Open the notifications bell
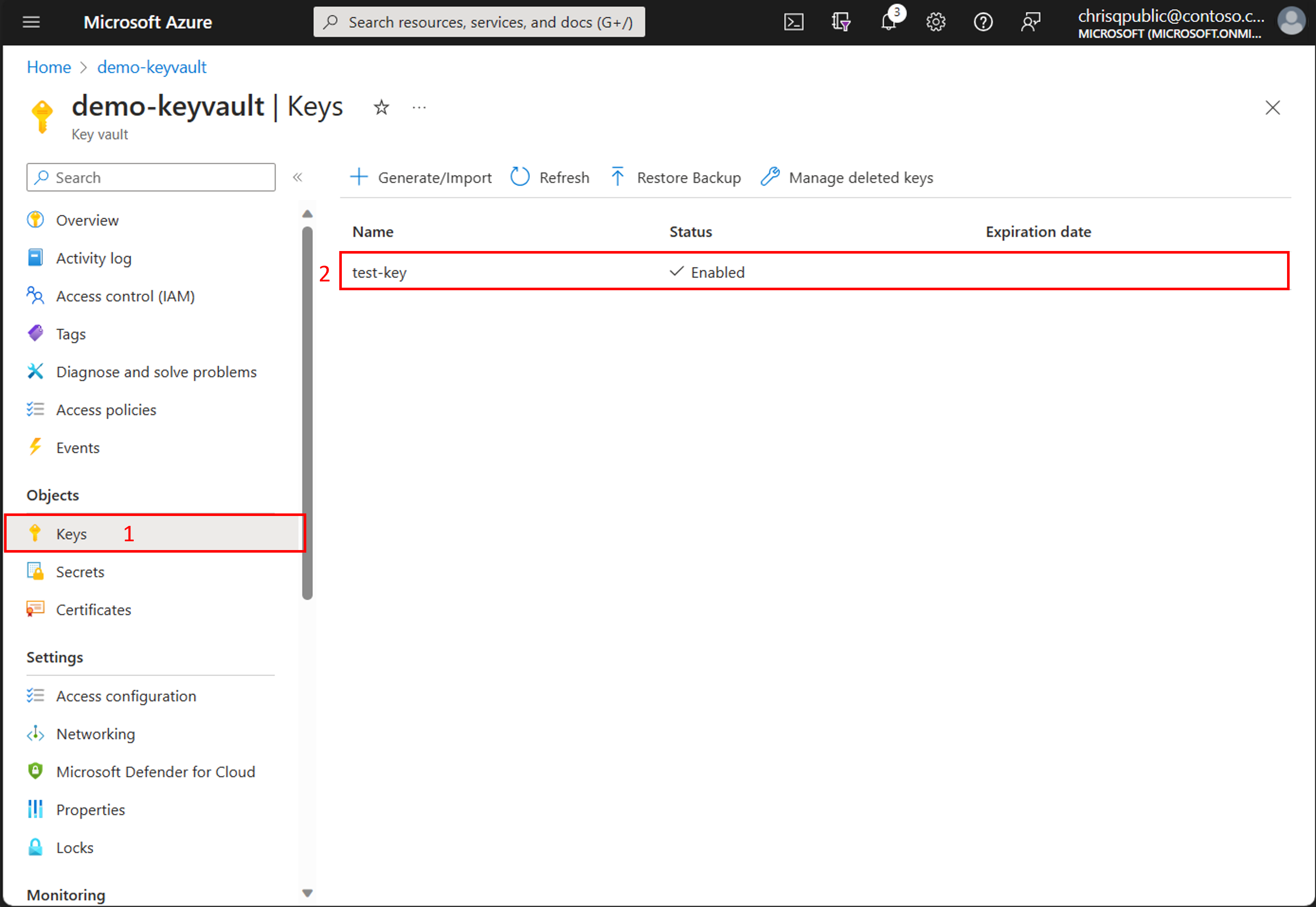The image size is (1316, 907). pyautogui.click(x=888, y=22)
